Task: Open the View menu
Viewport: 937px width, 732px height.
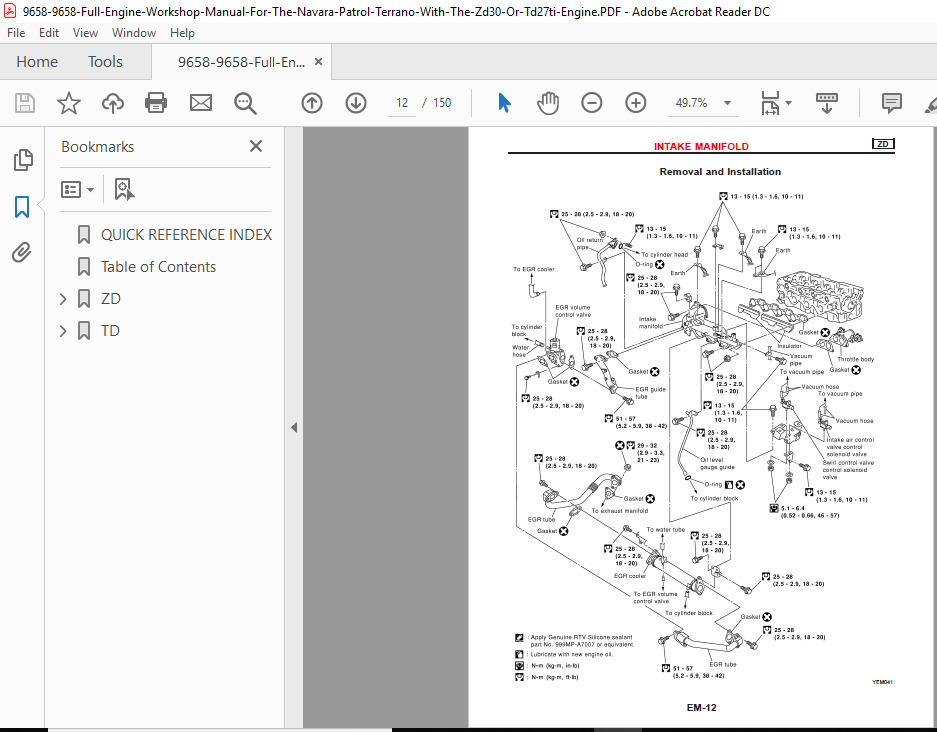Action: click(85, 33)
